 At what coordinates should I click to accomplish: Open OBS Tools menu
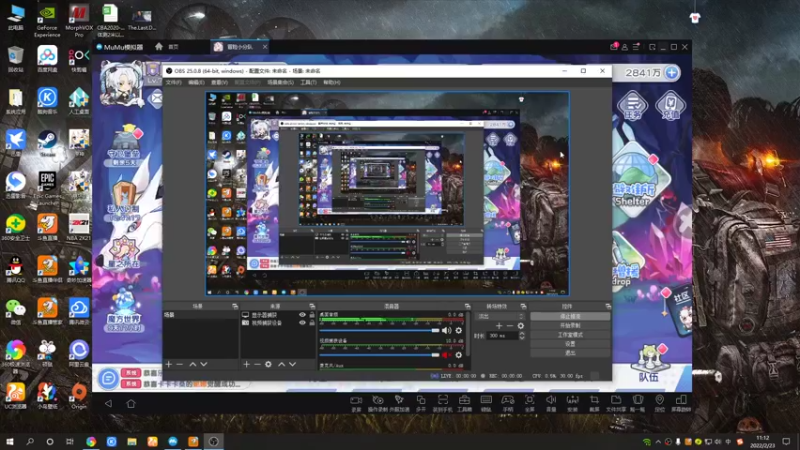point(308,82)
